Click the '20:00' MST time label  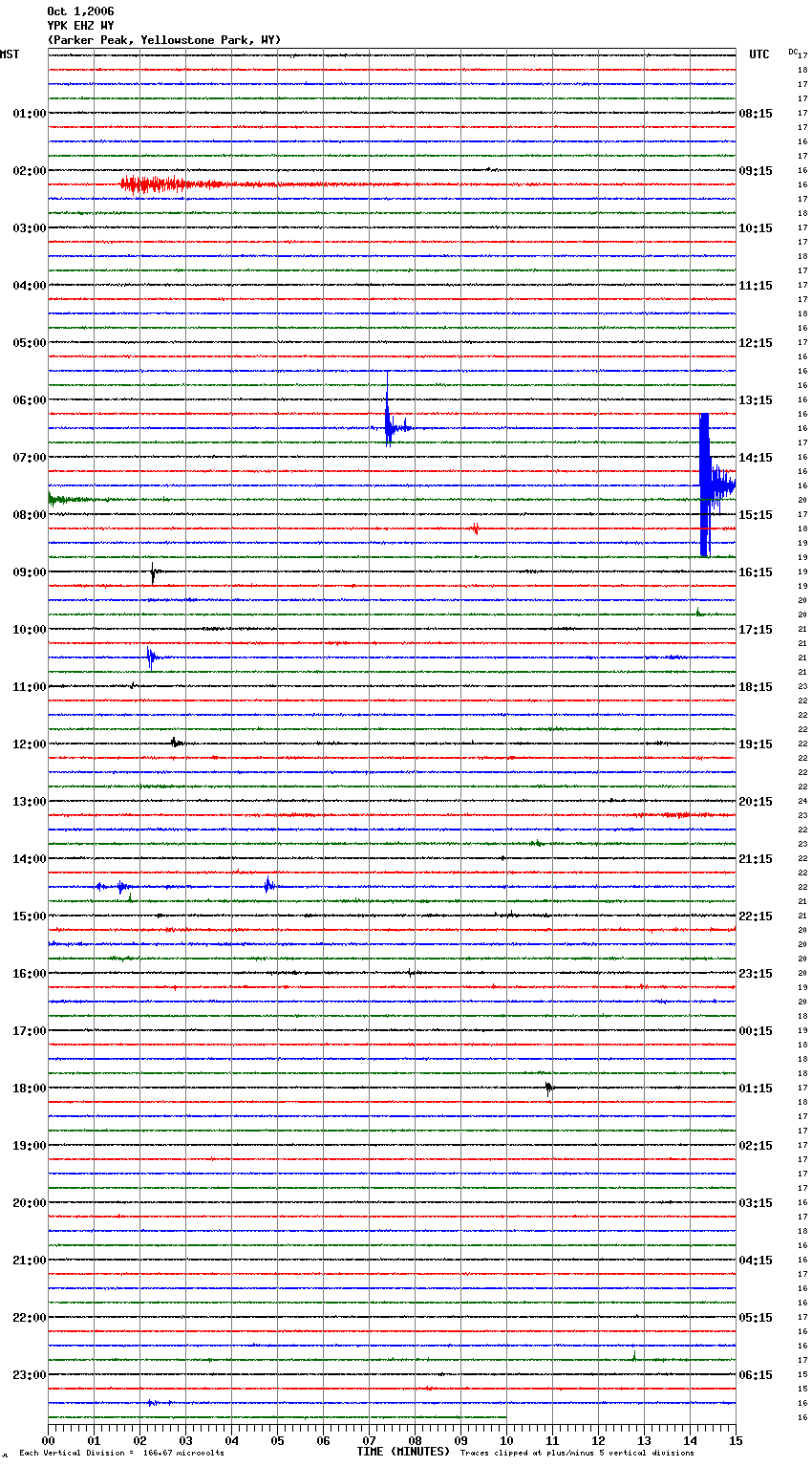click(30, 1203)
